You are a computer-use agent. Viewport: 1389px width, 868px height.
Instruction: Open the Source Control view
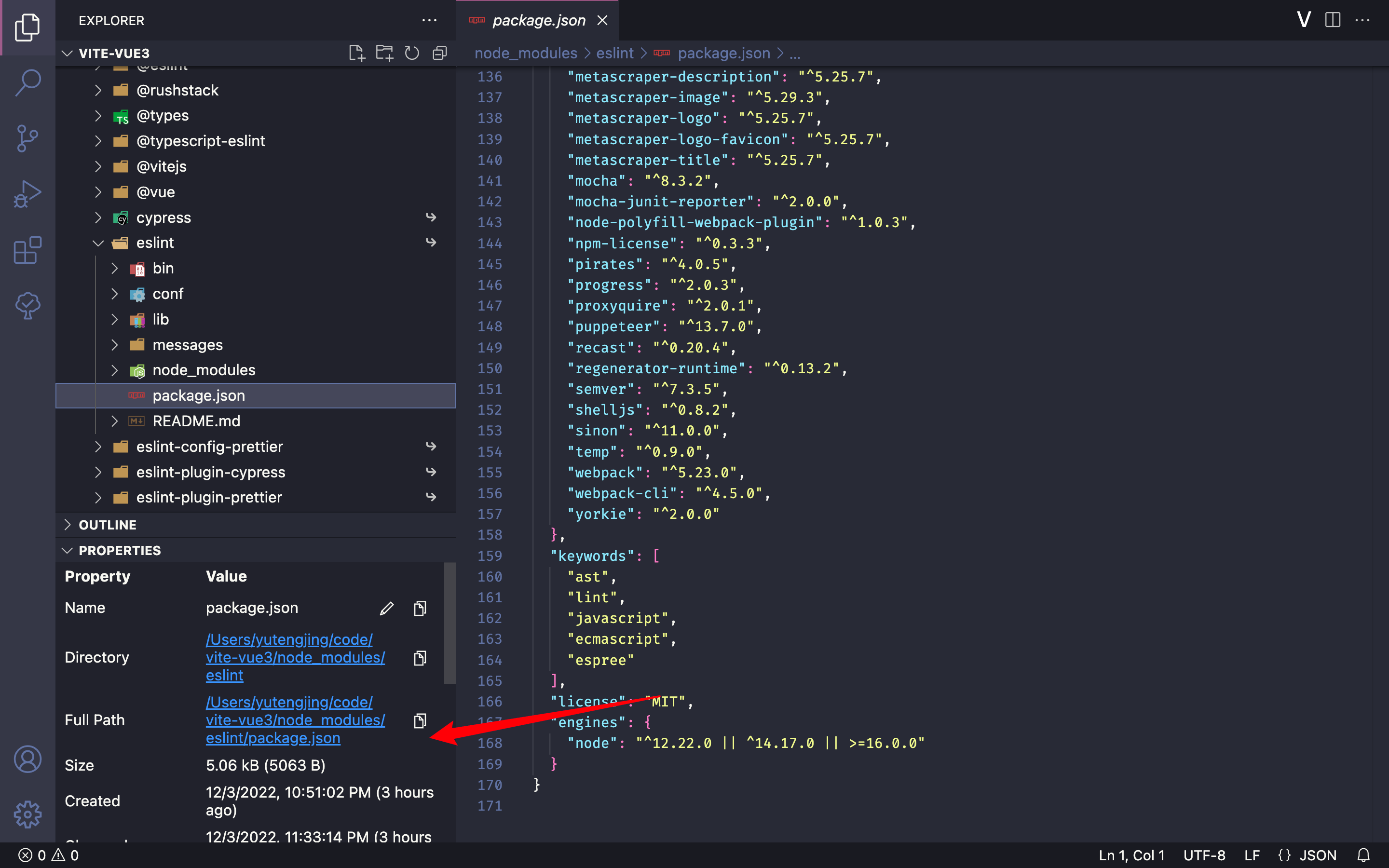(27, 138)
